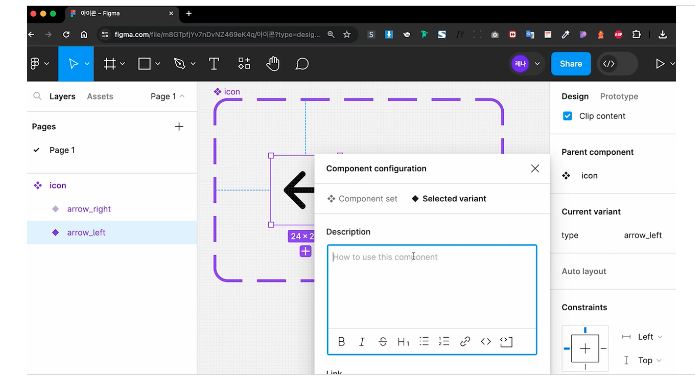Screen dimensions: 695x379
Task: Go to browser home page
Action: [84, 35]
